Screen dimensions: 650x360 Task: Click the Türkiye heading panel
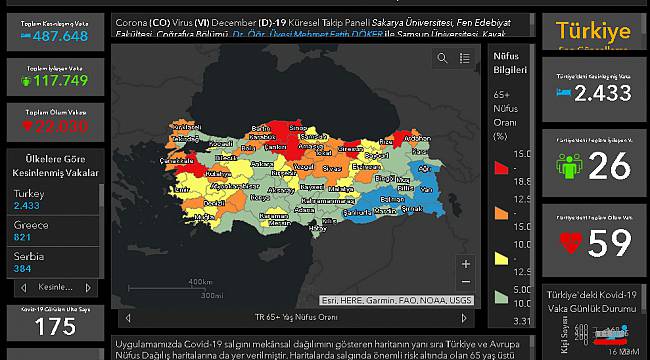click(594, 32)
